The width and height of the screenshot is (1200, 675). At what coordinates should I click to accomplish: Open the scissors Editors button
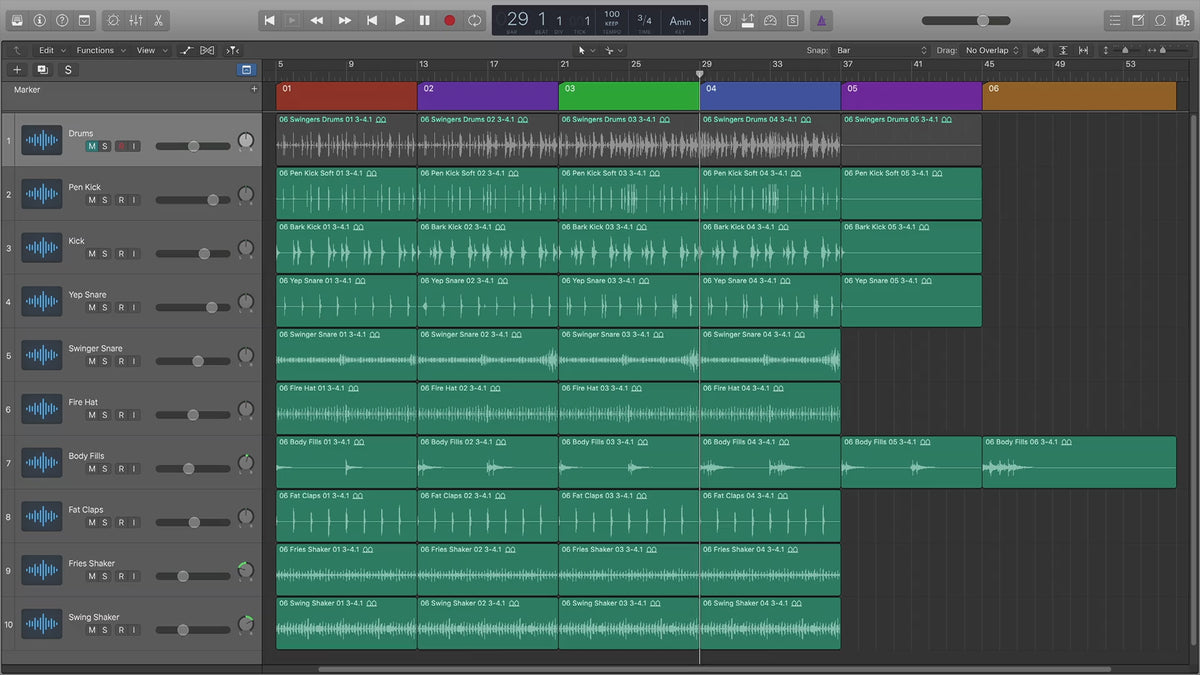click(159, 20)
